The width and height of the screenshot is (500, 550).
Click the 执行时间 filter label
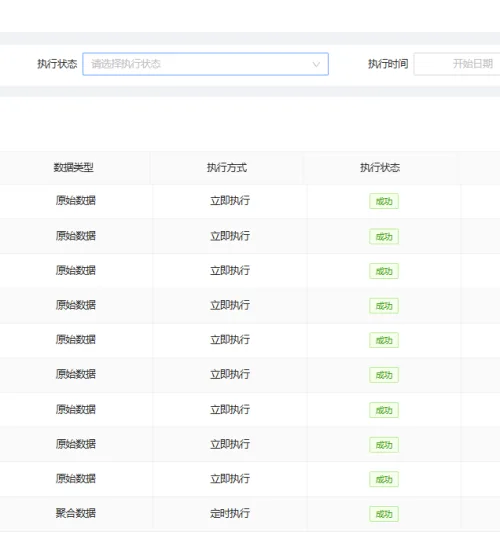(x=388, y=64)
